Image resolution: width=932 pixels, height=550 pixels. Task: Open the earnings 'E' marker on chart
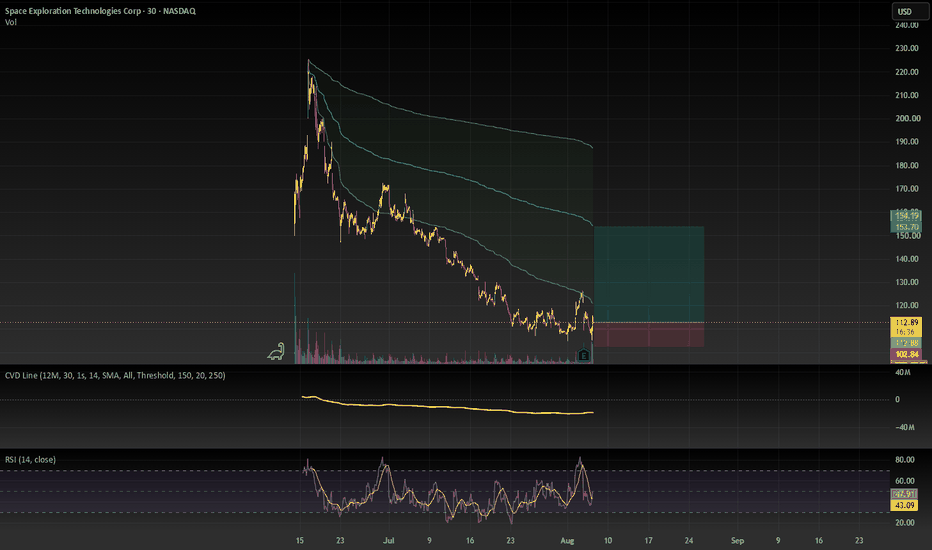[x=584, y=356]
